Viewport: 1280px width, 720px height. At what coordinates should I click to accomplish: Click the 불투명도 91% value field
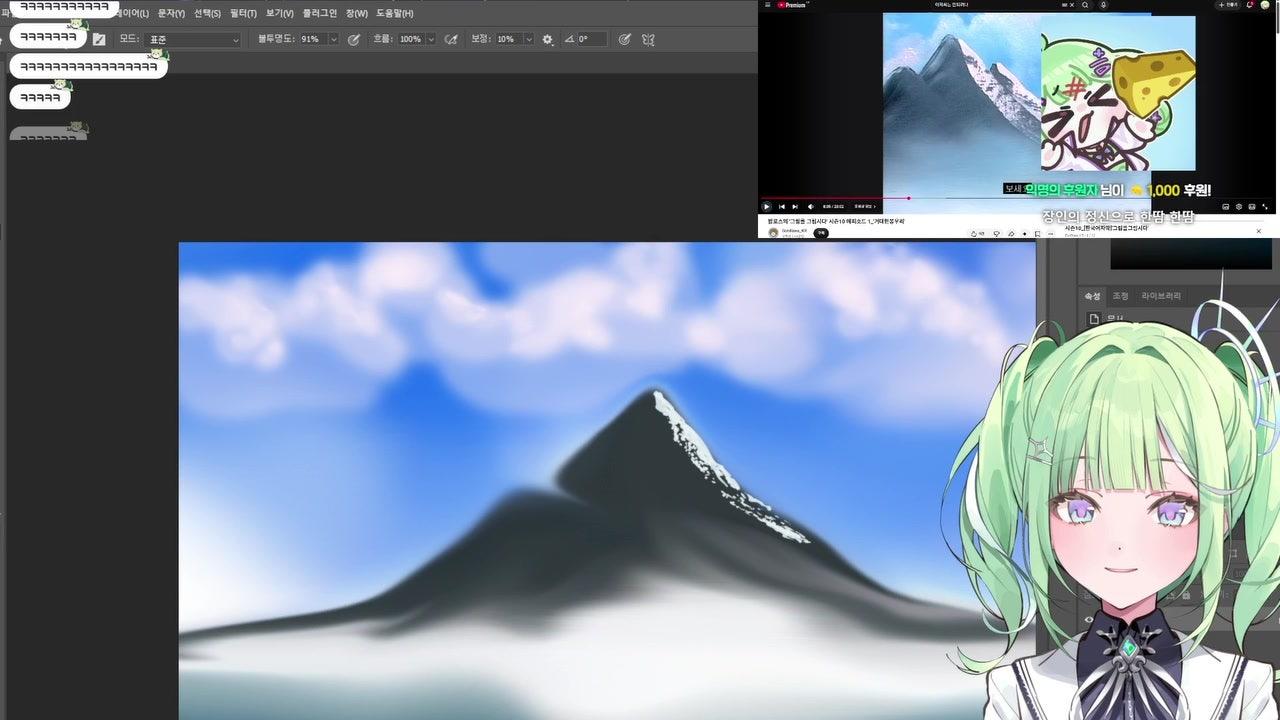pos(313,39)
